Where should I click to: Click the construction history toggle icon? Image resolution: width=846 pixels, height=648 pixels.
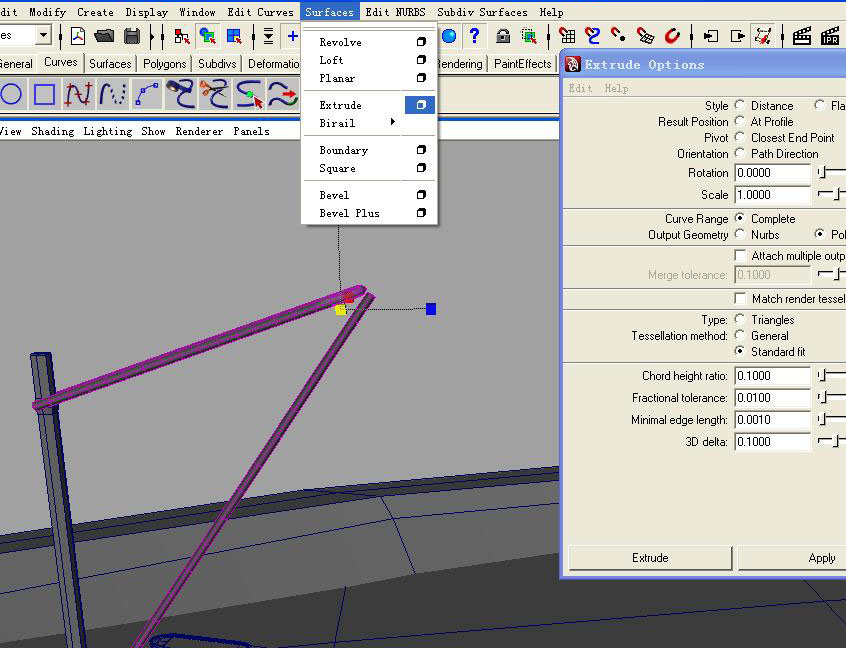pyautogui.click(x=763, y=36)
